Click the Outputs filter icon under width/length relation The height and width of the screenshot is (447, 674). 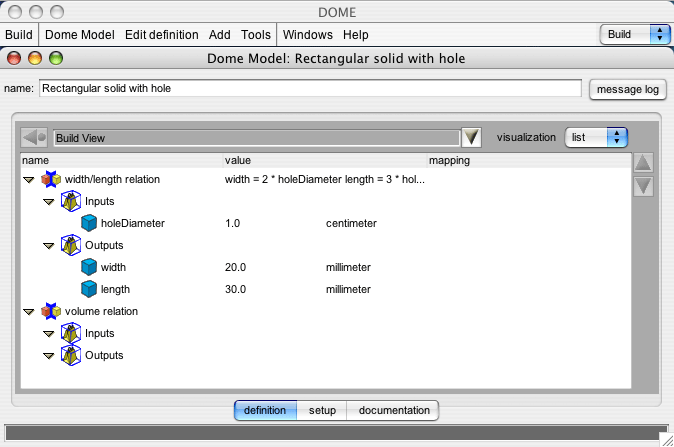click(71, 245)
